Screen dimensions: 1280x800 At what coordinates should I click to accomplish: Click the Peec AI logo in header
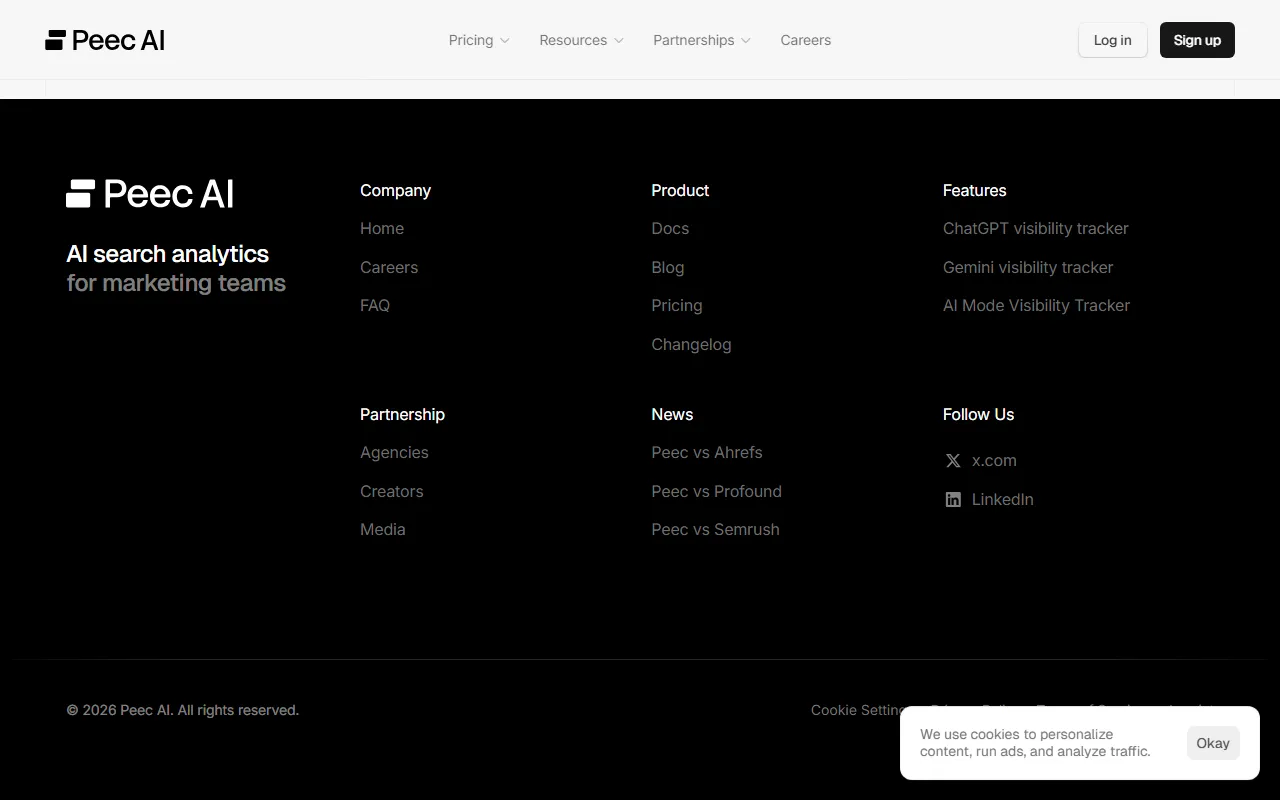[x=105, y=40]
